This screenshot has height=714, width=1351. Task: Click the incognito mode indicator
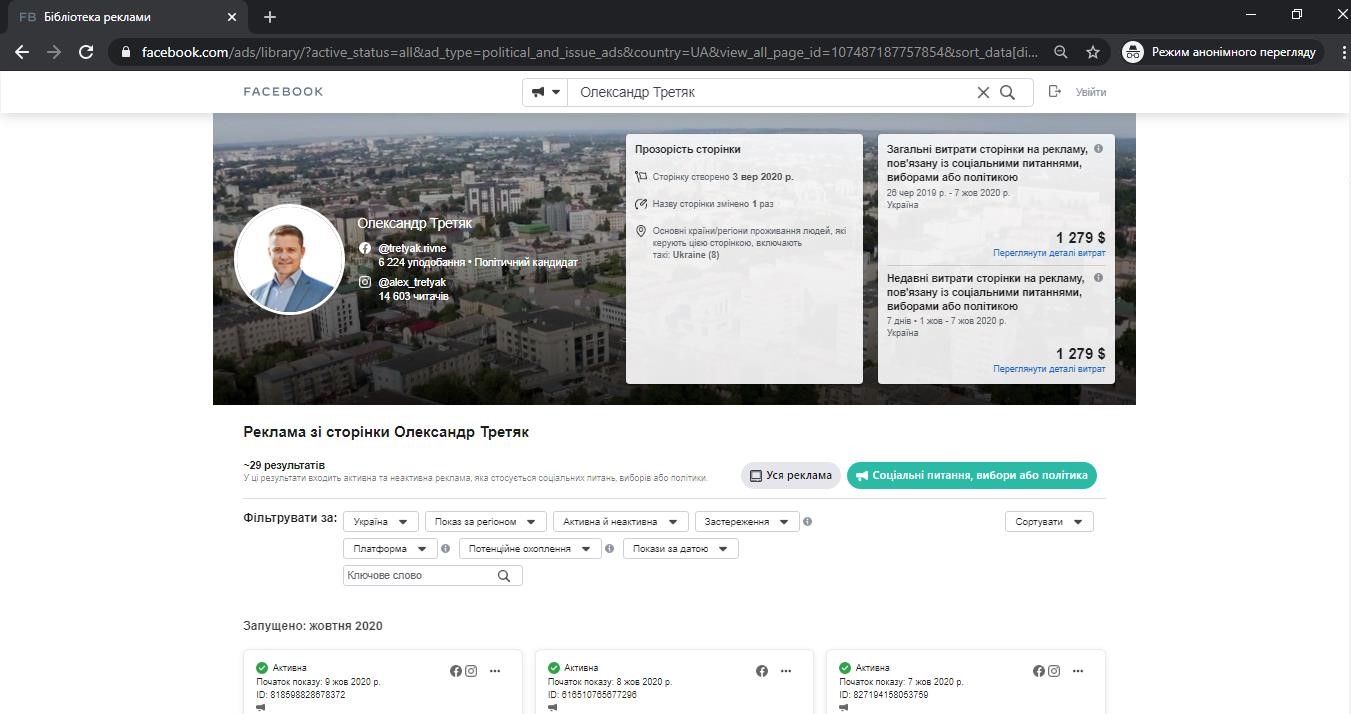click(x=1221, y=52)
